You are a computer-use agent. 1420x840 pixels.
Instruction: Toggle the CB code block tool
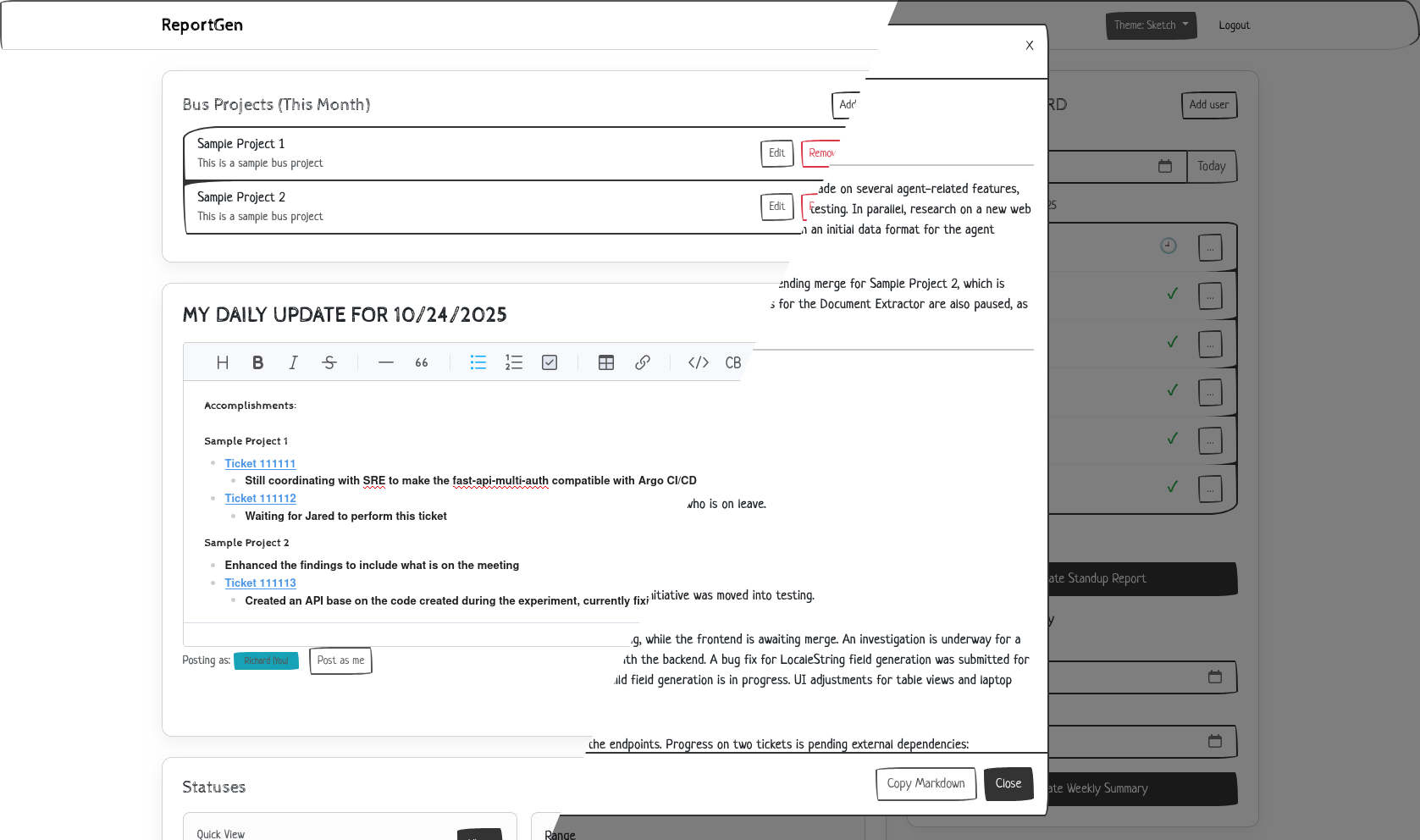point(732,362)
